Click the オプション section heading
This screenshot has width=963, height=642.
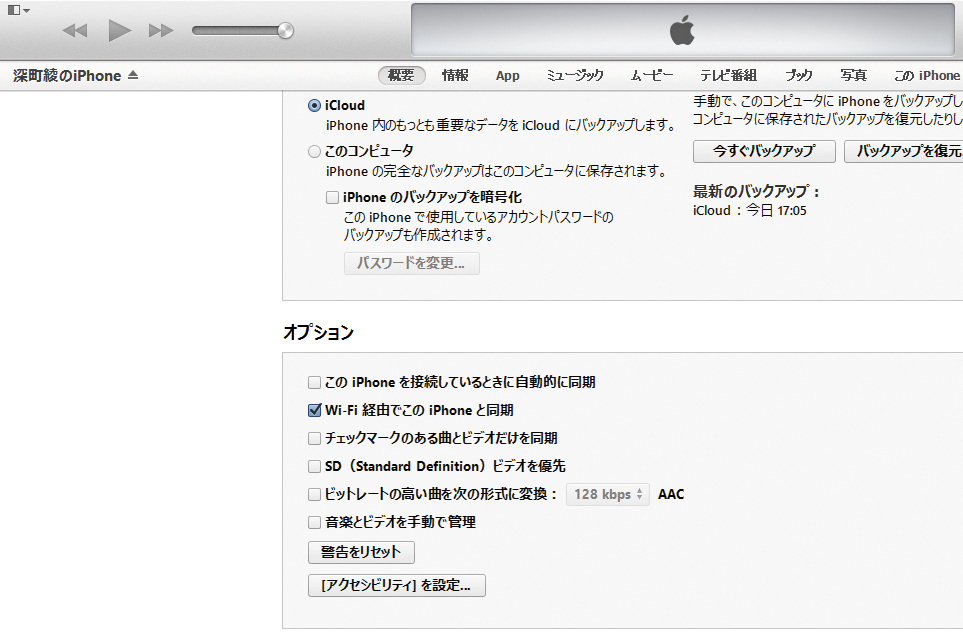[318, 332]
